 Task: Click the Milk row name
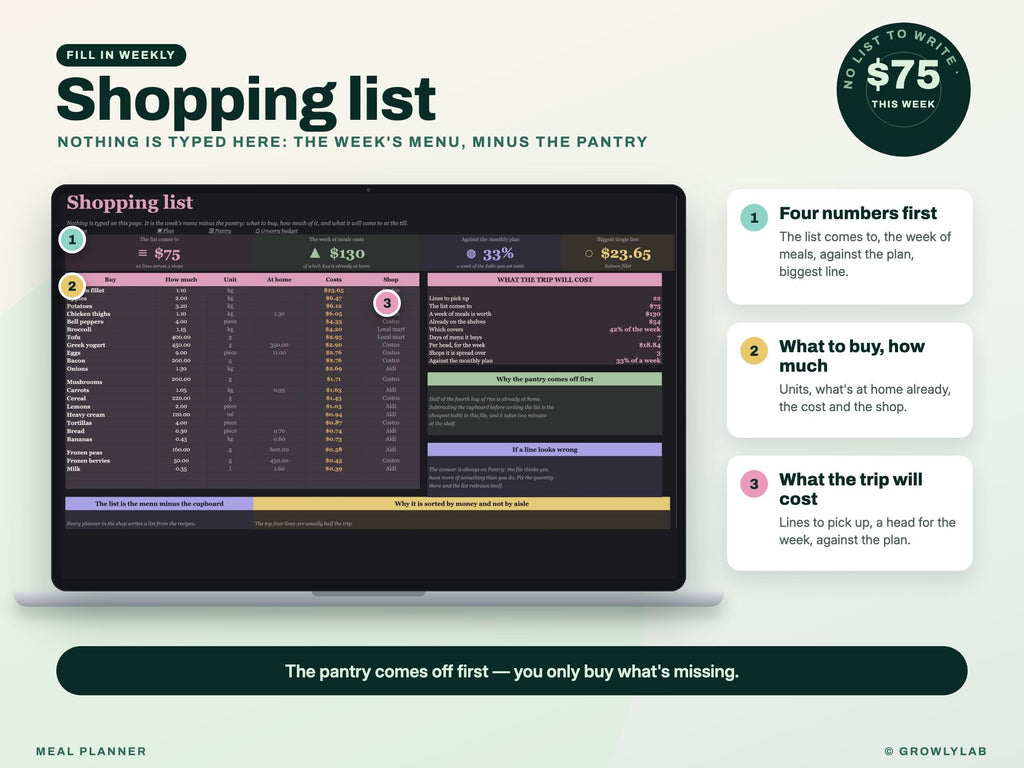[73, 468]
